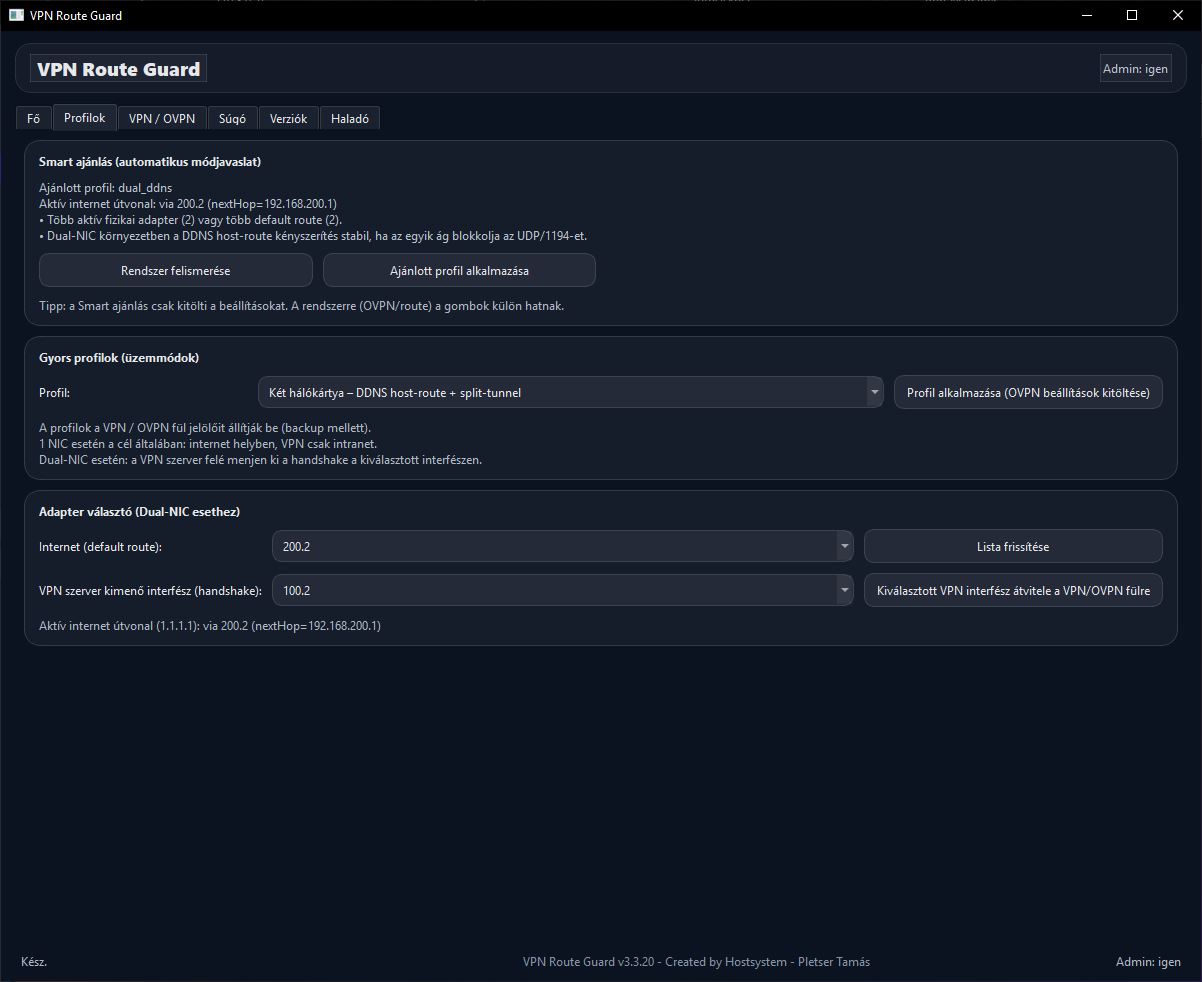1202x982 pixels.
Task: Click the Két hálókártya profile combo box
Action: [562, 392]
